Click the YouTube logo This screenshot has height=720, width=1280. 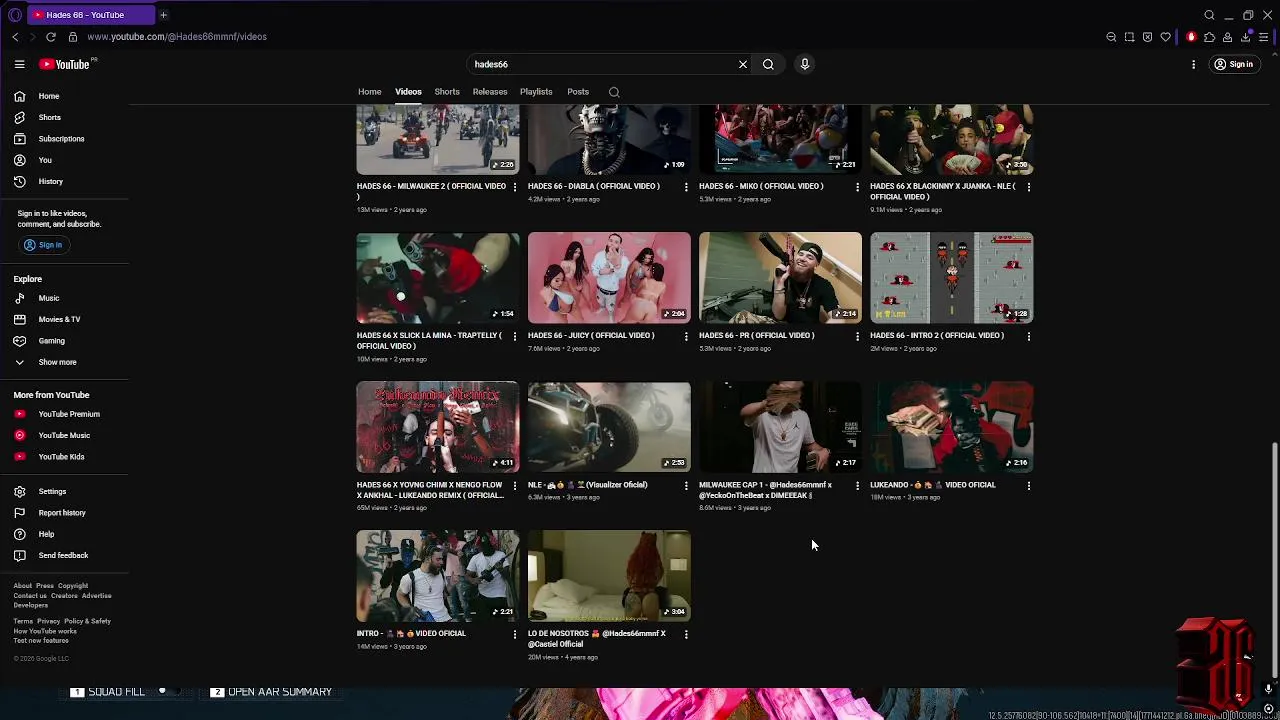[65, 64]
